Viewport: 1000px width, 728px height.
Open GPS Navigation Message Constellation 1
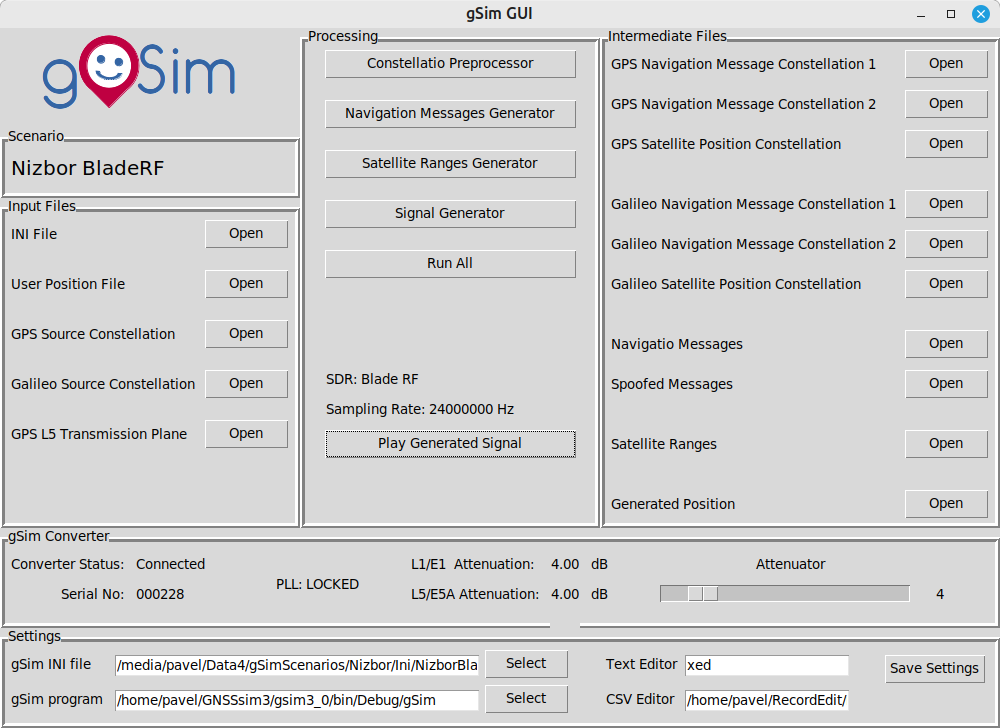(946, 64)
